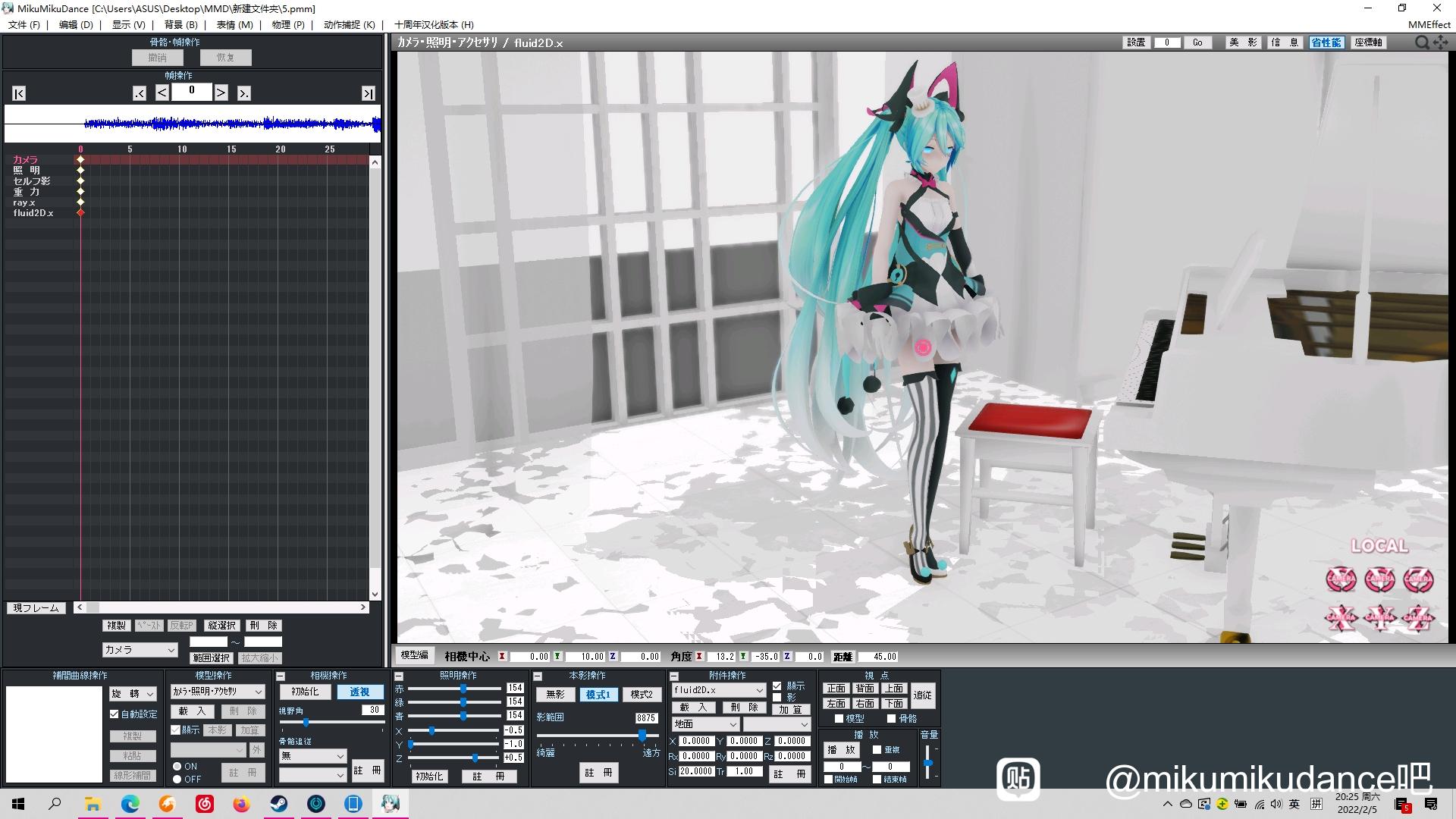Collapse the 相機操作 camera panel

tap(281, 676)
